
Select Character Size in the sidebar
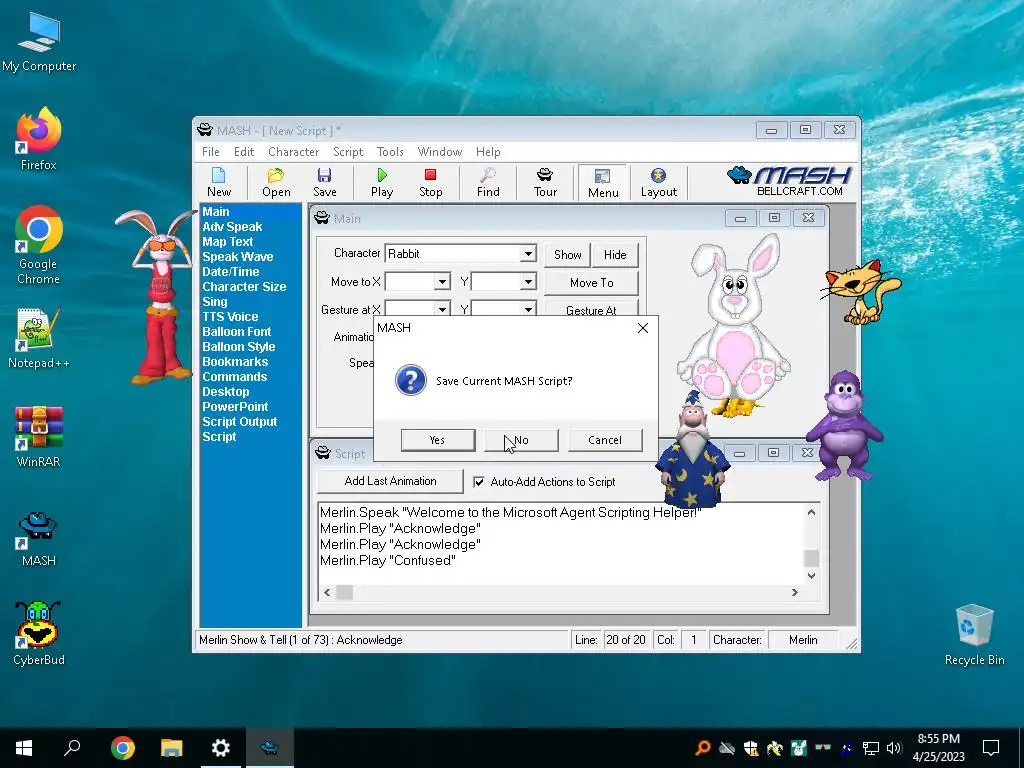click(244, 287)
